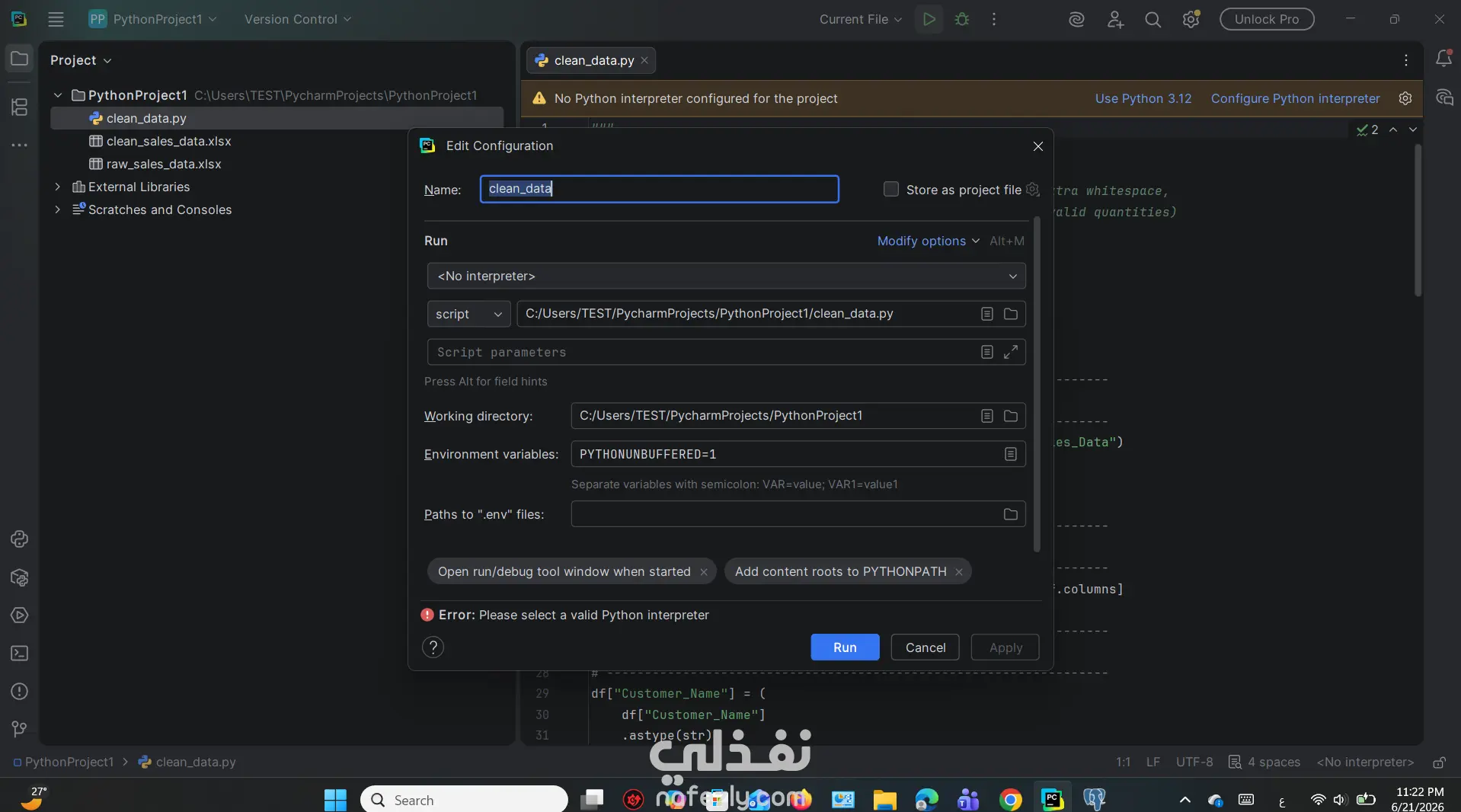Click the editor's vertical scrollbar
This screenshot has height=812, width=1461.
pyautogui.click(x=1418, y=220)
